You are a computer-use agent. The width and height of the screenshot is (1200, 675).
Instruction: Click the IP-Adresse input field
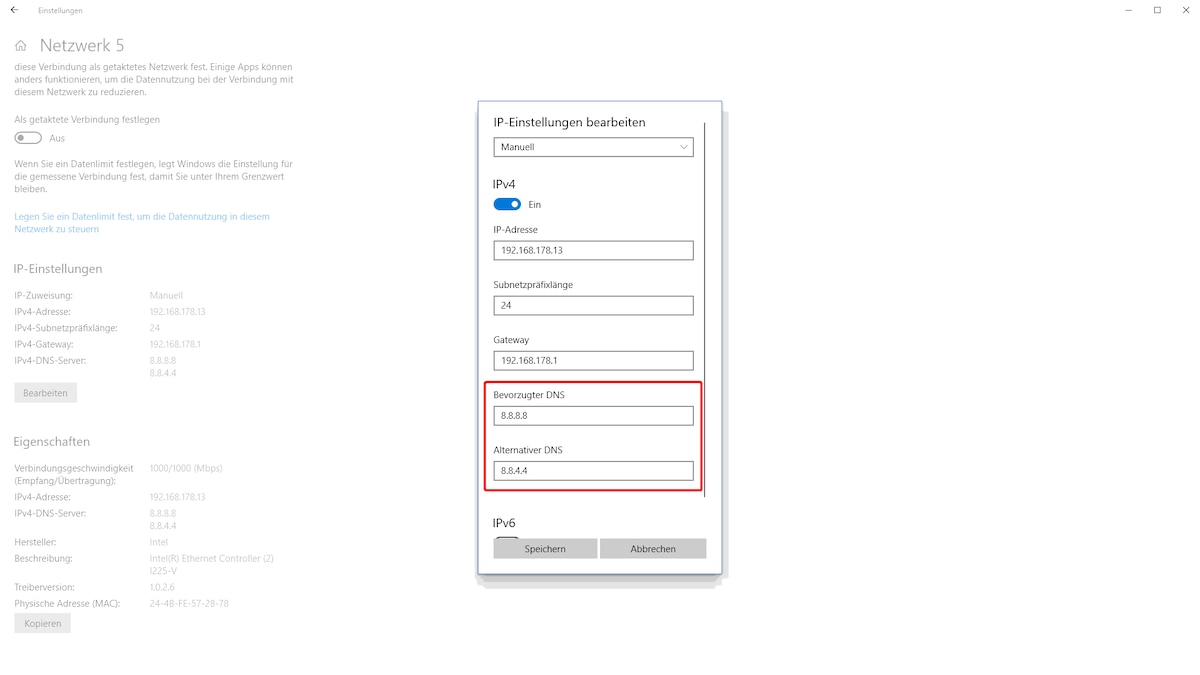(593, 250)
